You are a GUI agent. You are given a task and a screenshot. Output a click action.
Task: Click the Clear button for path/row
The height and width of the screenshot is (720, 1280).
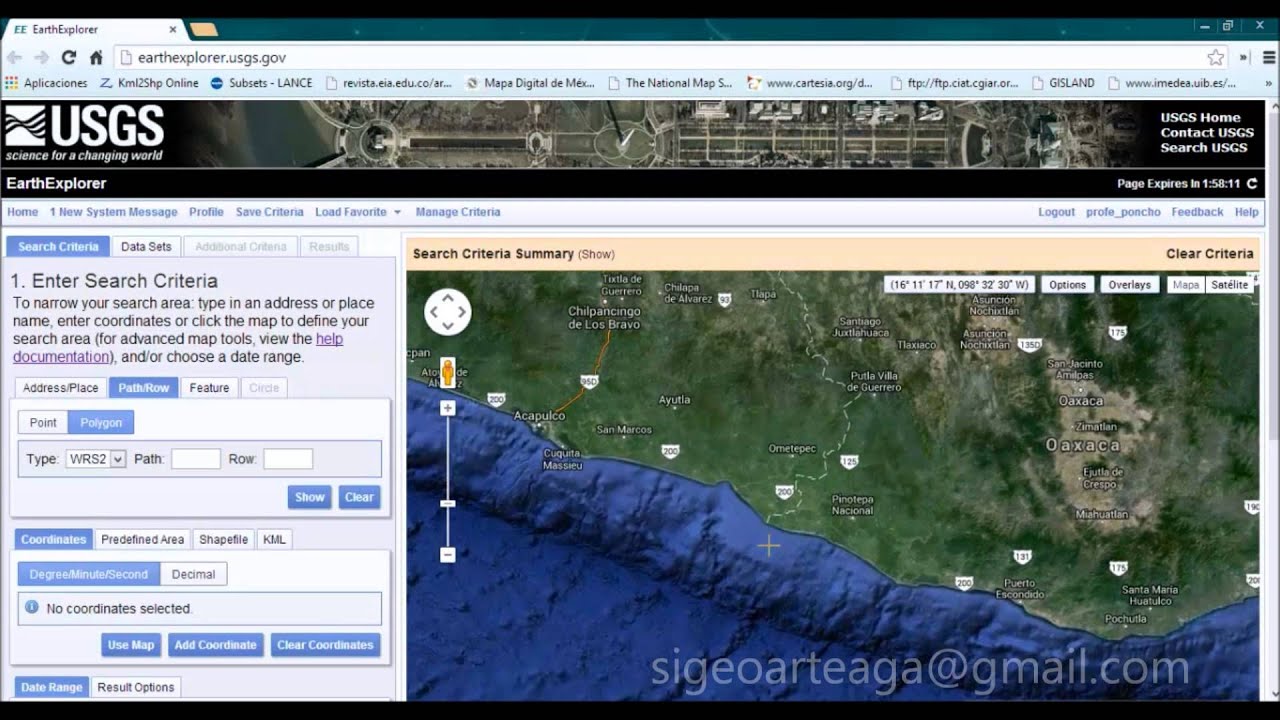359,497
